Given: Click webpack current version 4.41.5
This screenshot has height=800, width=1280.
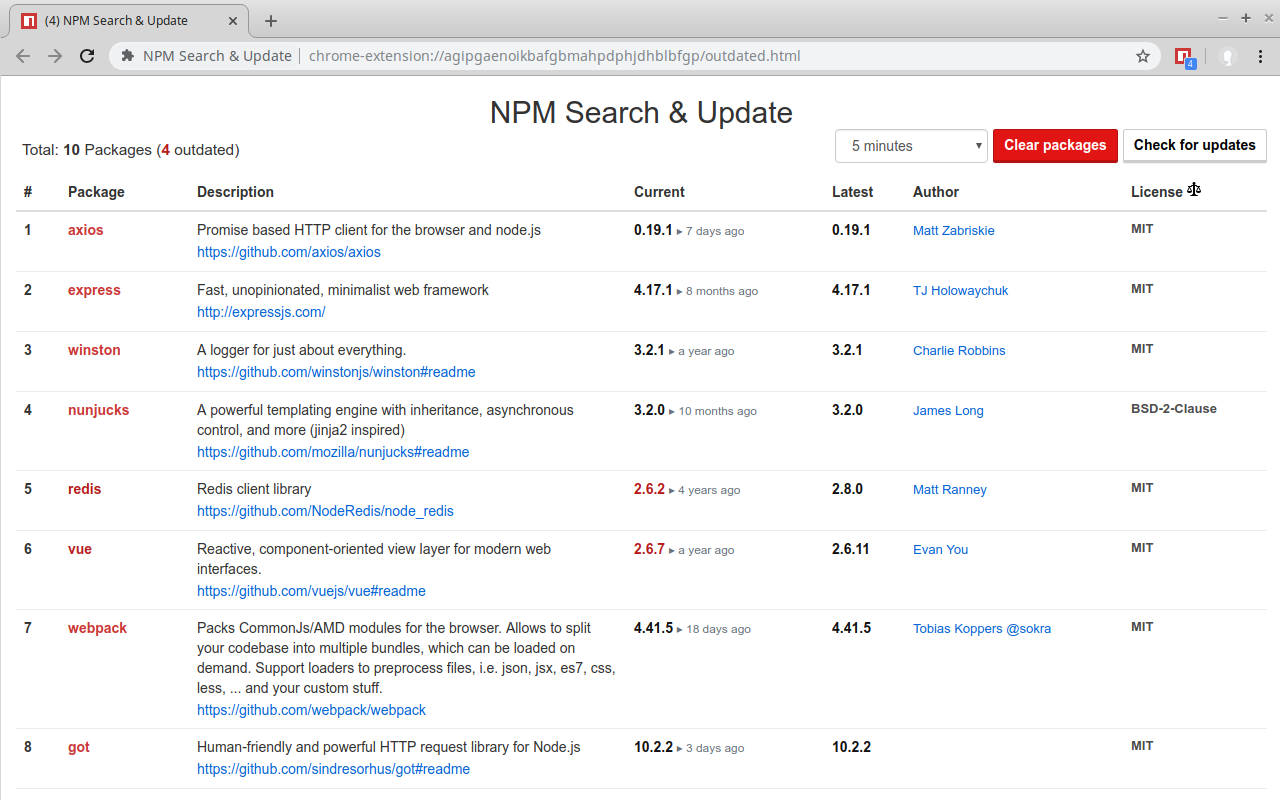Looking at the screenshot, I should (x=653, y=628).
